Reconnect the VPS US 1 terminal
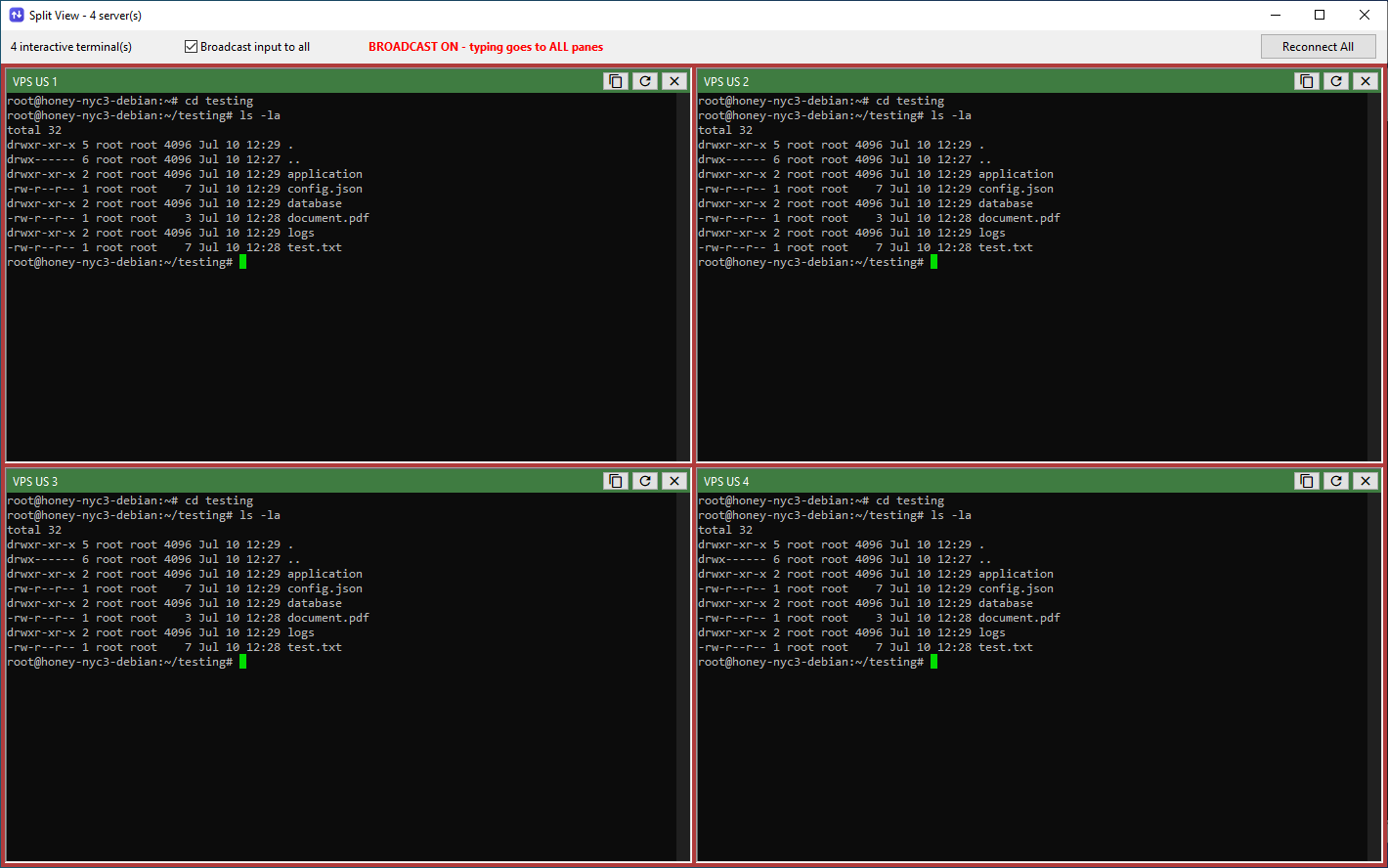This screenshot has width=1388, height=868. pos(645,81)
